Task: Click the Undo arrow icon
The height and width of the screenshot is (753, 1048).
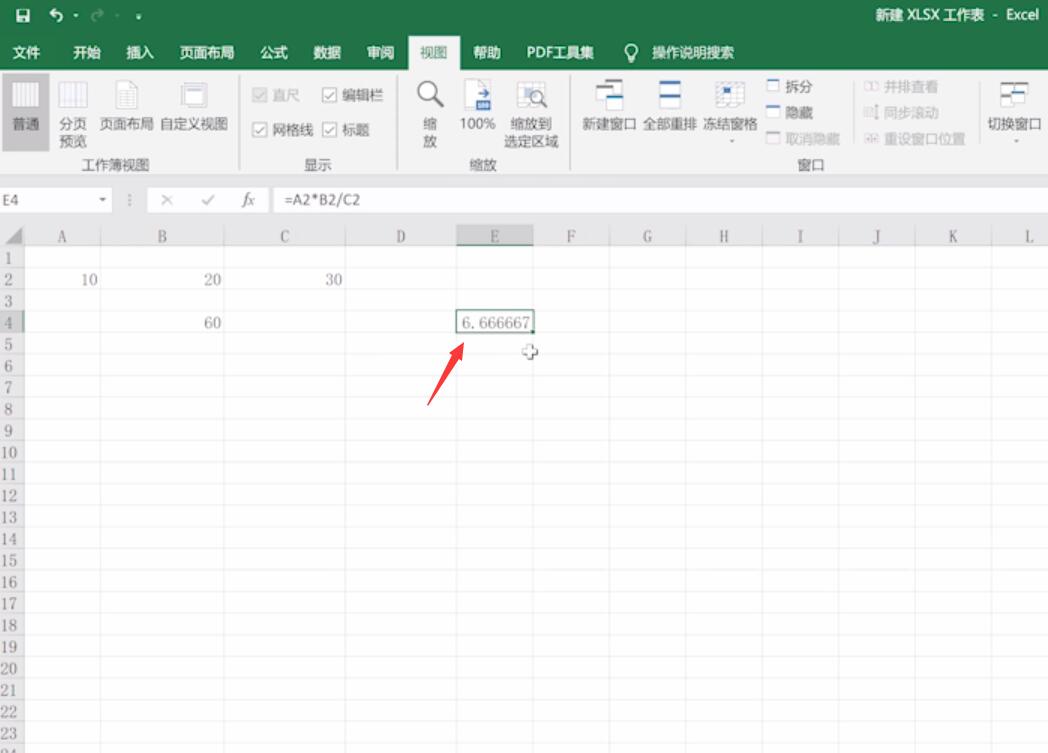Action: pyautogui.click(x=56, y=15)
